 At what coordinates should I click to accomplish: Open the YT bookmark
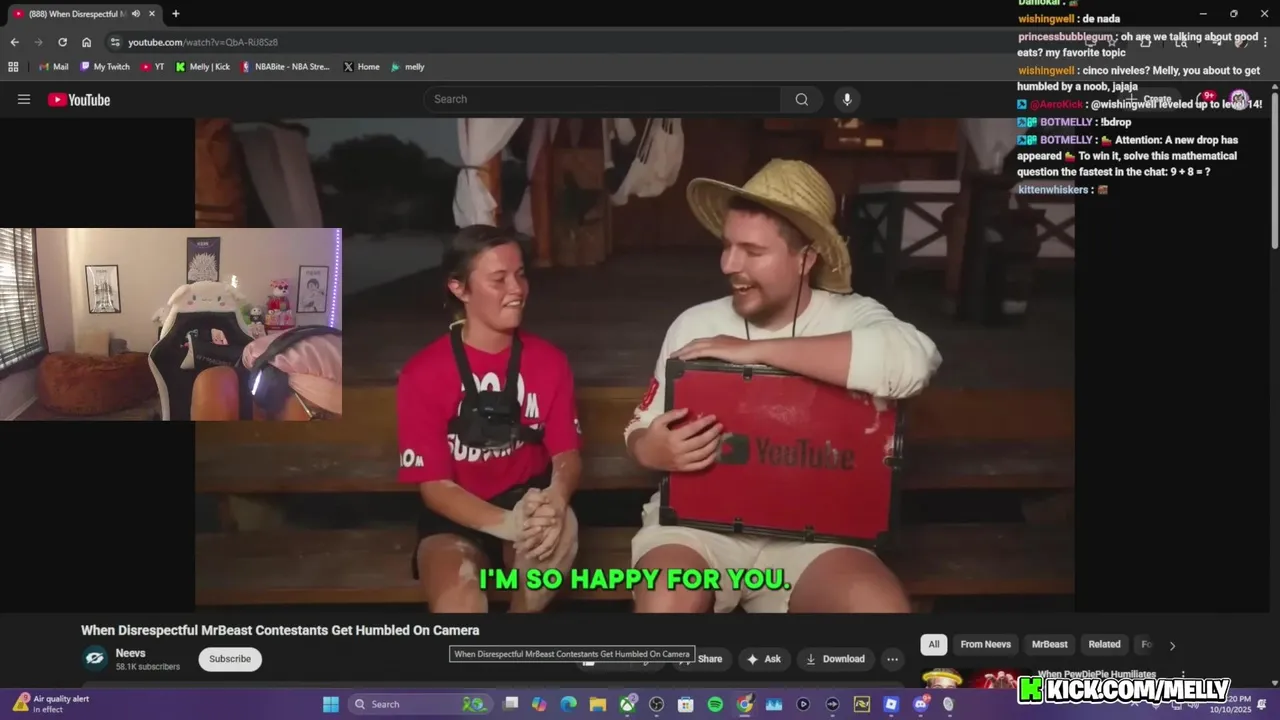click(153, 67)
